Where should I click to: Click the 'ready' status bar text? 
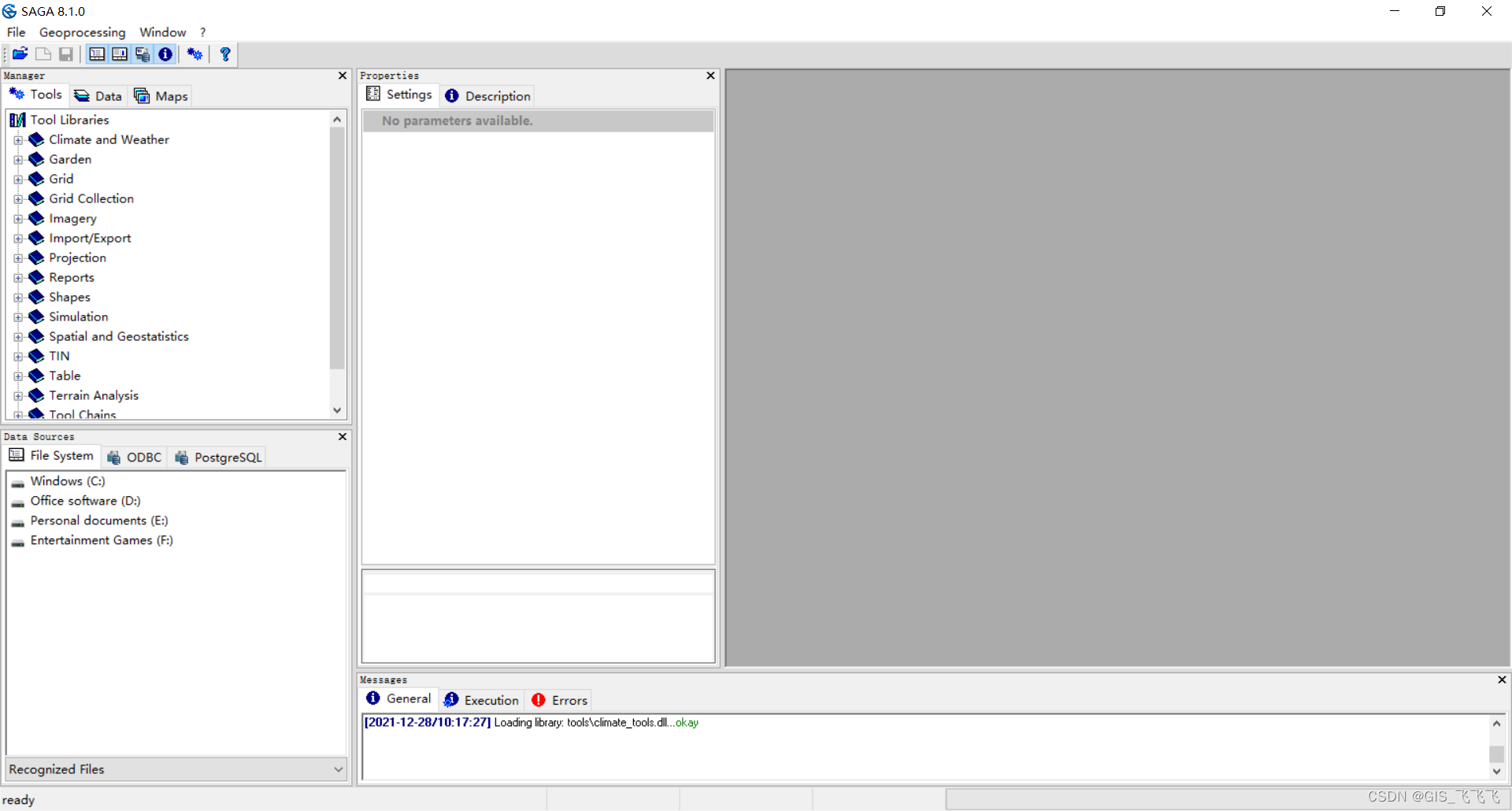(x=18, y=800)
